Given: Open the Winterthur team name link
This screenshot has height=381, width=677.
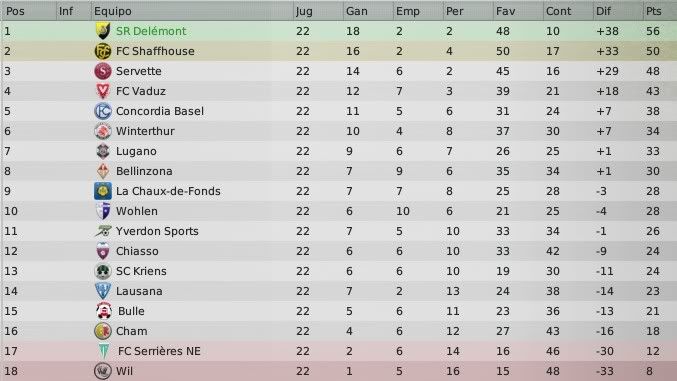Looking at the screenshot, I should coord(145,131).
